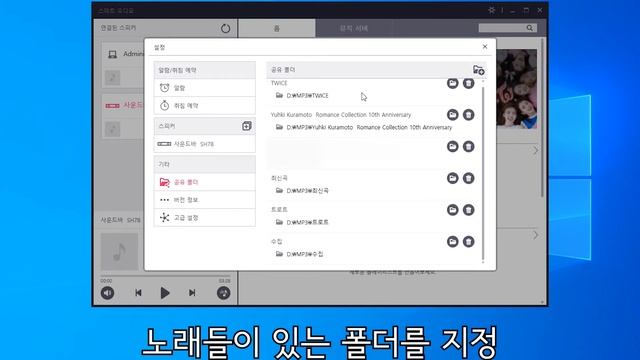Delete the TWICE shared folder
This screenshot has height=360, width=640.
pyautogui.click(x=469, y=83)
